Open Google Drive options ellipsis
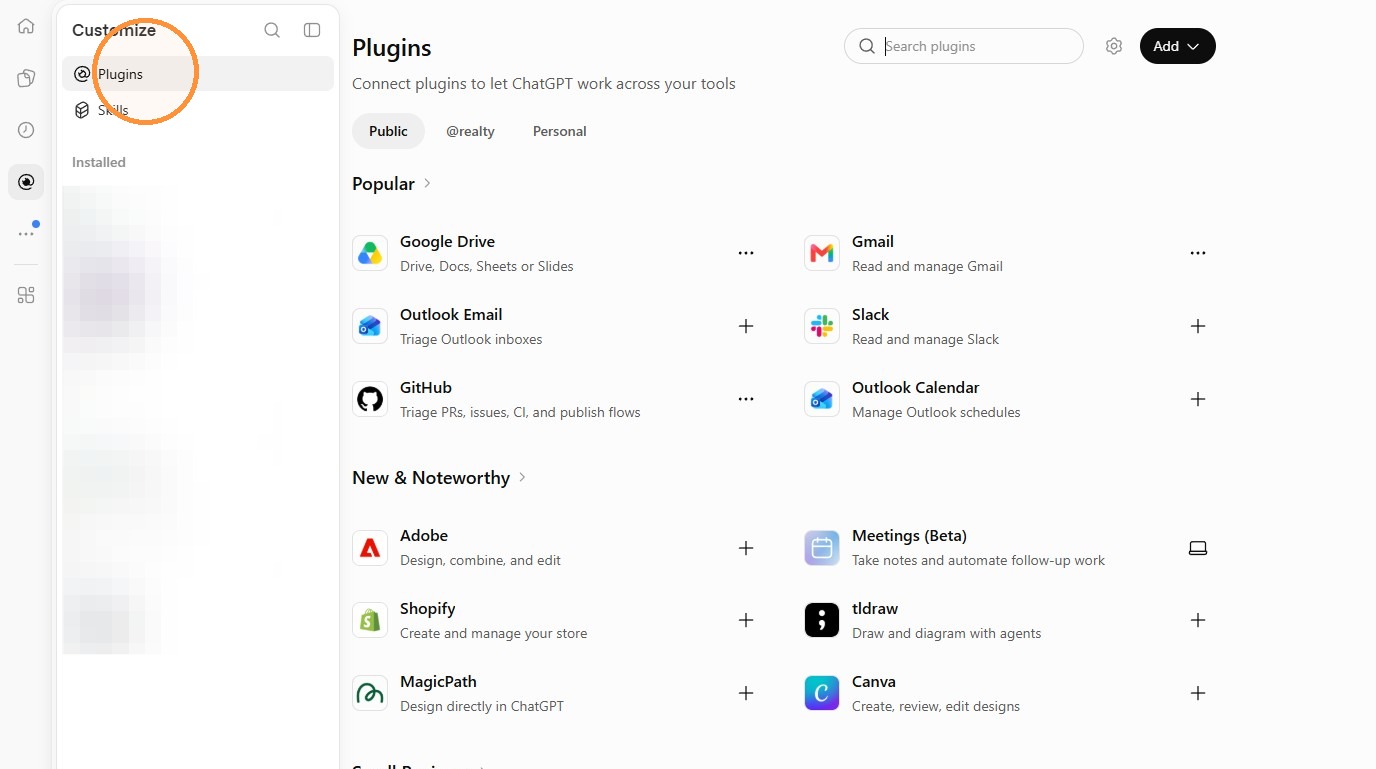The width and height of the screenshot is (1376, 769). tap(746, 253)
